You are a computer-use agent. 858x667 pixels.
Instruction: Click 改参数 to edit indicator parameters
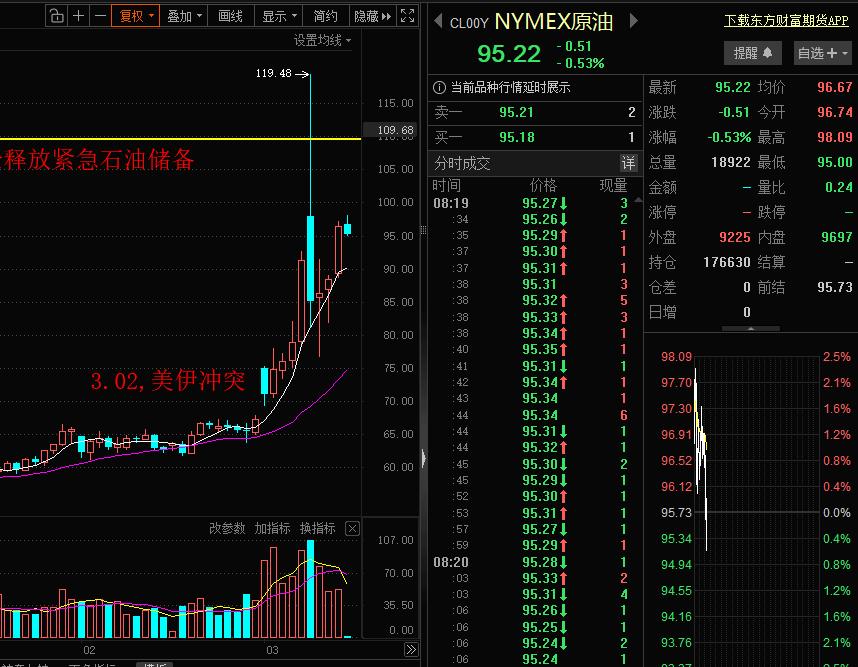(x=227, y=528)
